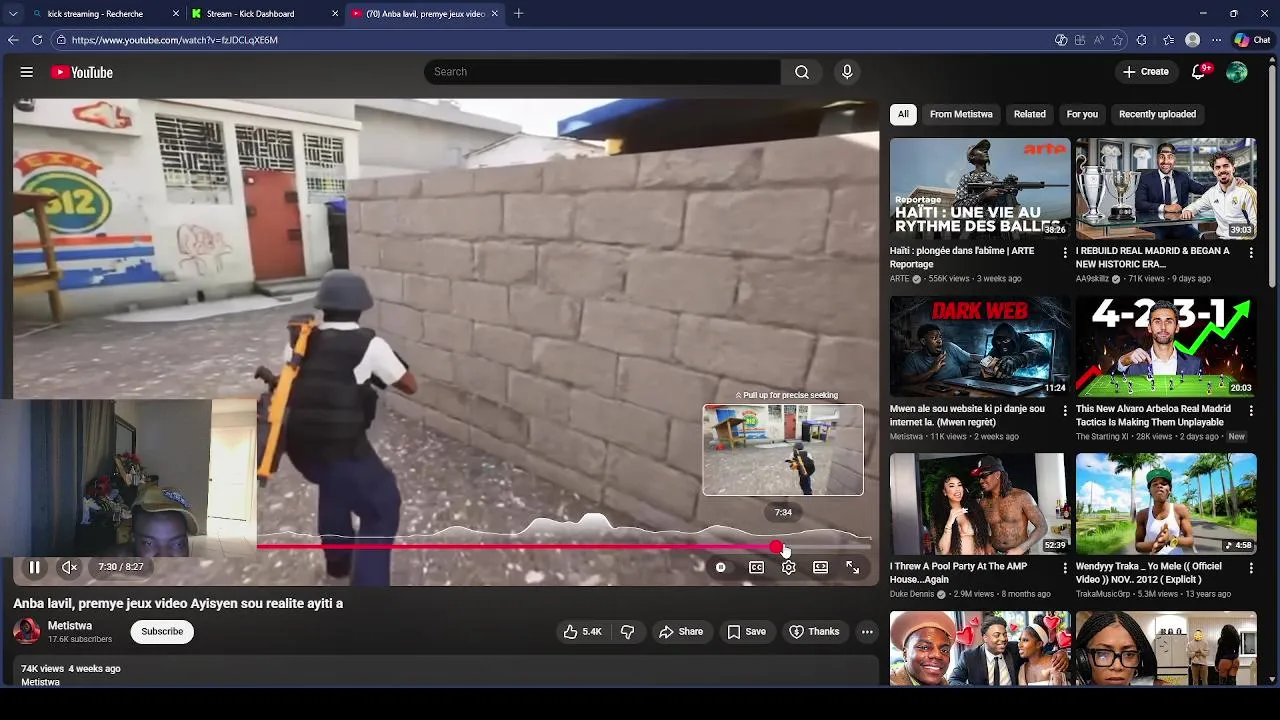Image resolution: width=1280 pixels, height=720 pixels.
Task: Open the favorites list icon
Action: point(1168,40)
